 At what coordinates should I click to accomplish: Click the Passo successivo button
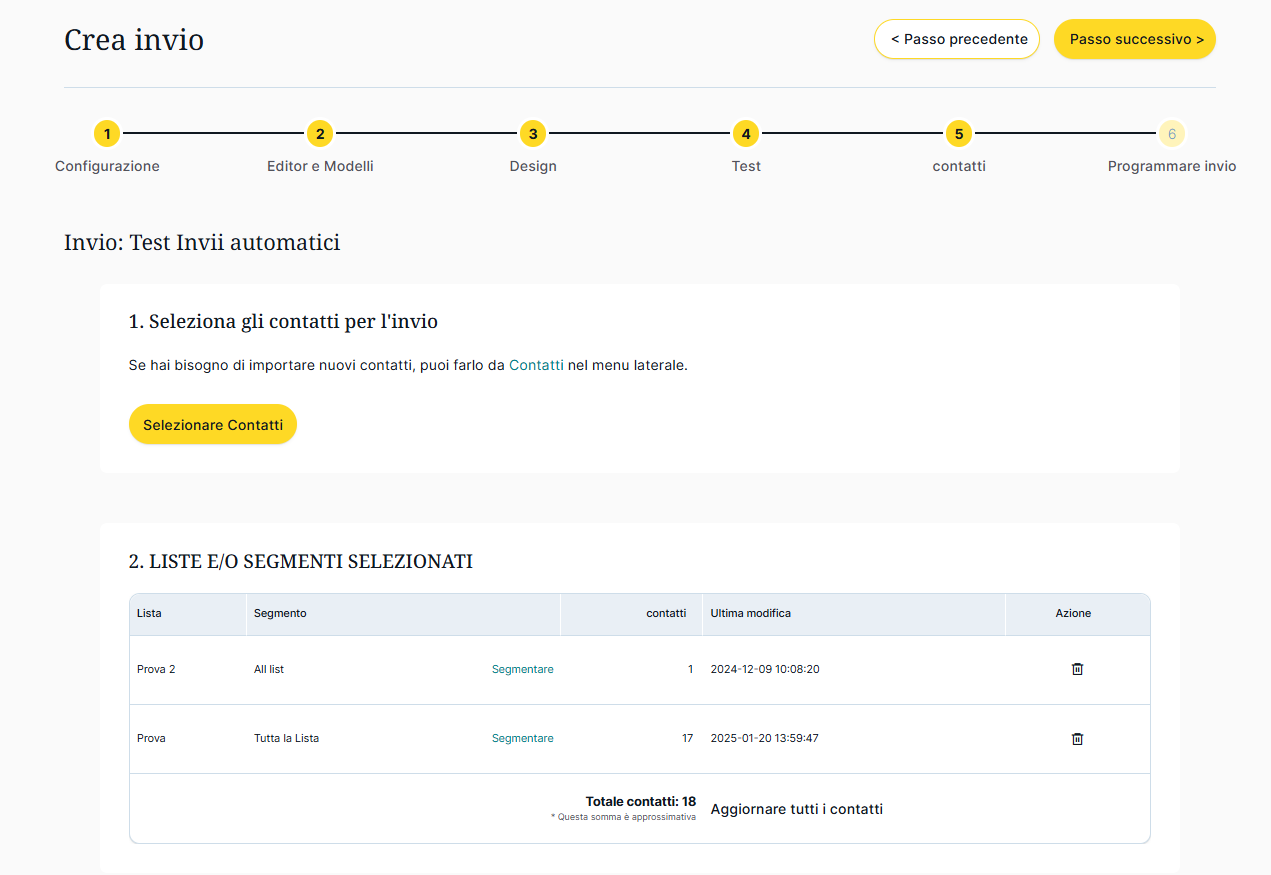click(1135, 39)
